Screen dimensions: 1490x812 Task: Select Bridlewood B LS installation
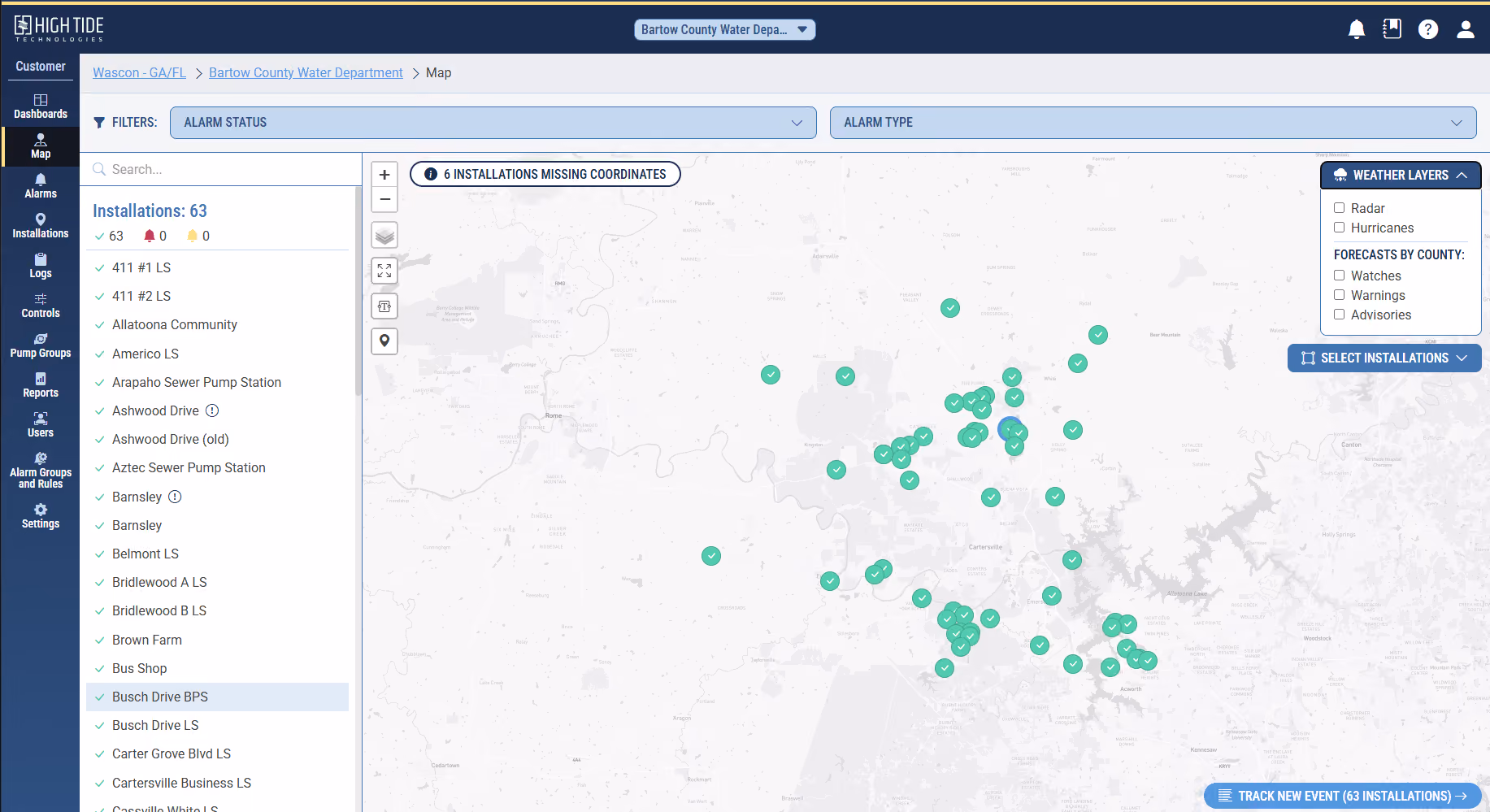click(x=217, y=610)
